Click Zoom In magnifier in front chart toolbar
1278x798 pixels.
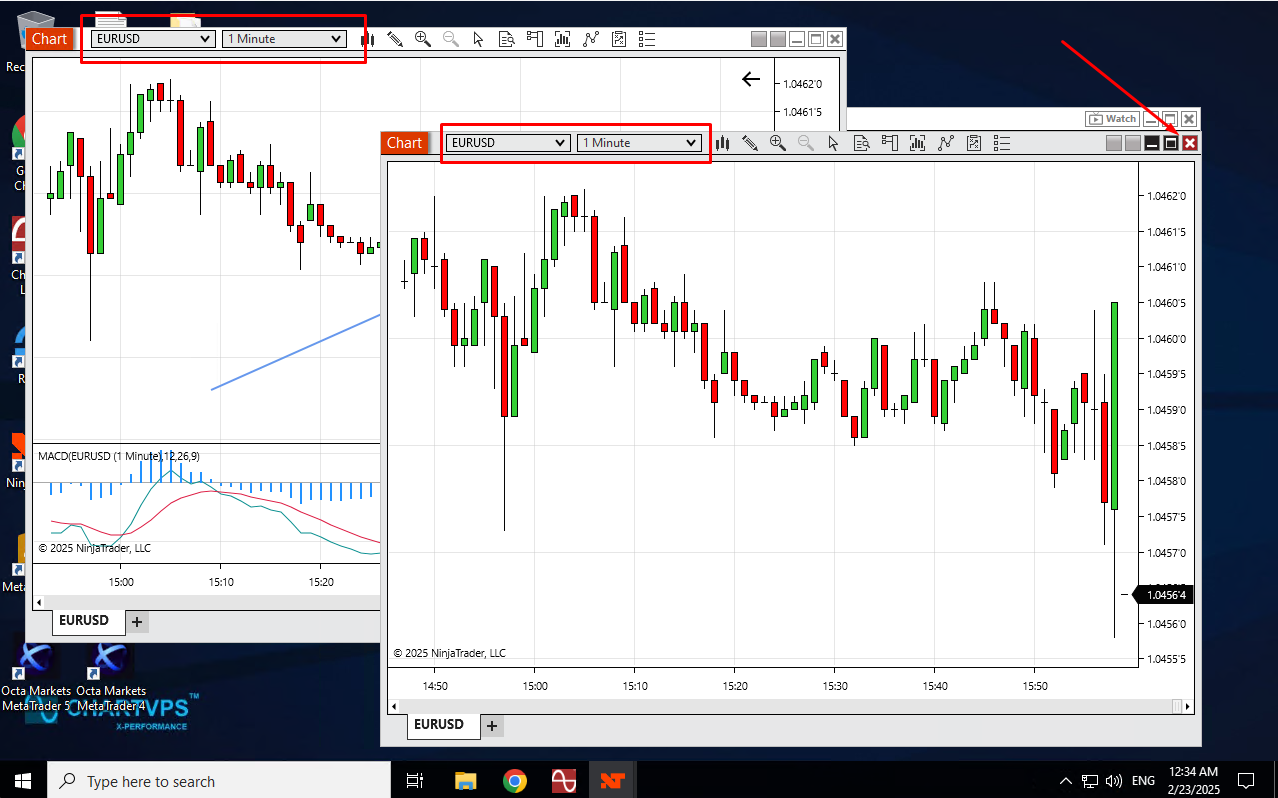coord(778,143)
